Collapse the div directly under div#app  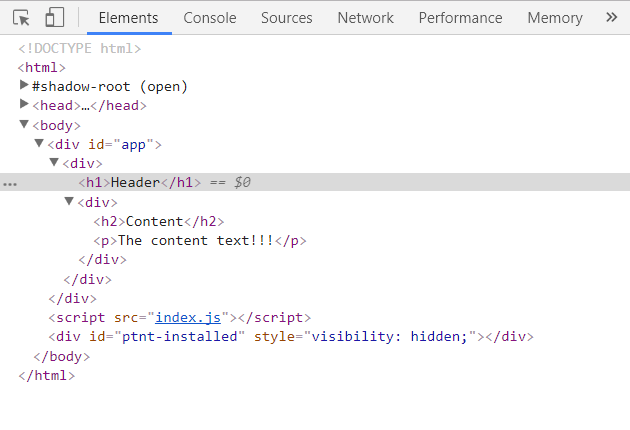tap(54, 162)
